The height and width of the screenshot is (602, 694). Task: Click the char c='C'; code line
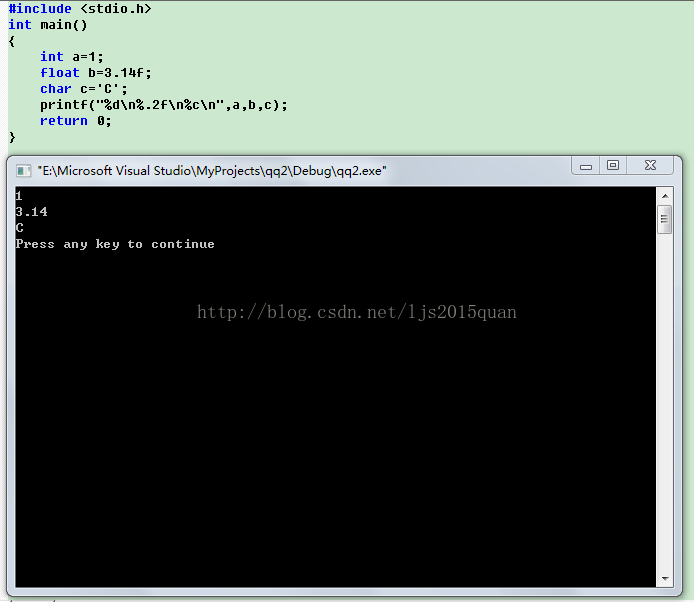(84, 89)
